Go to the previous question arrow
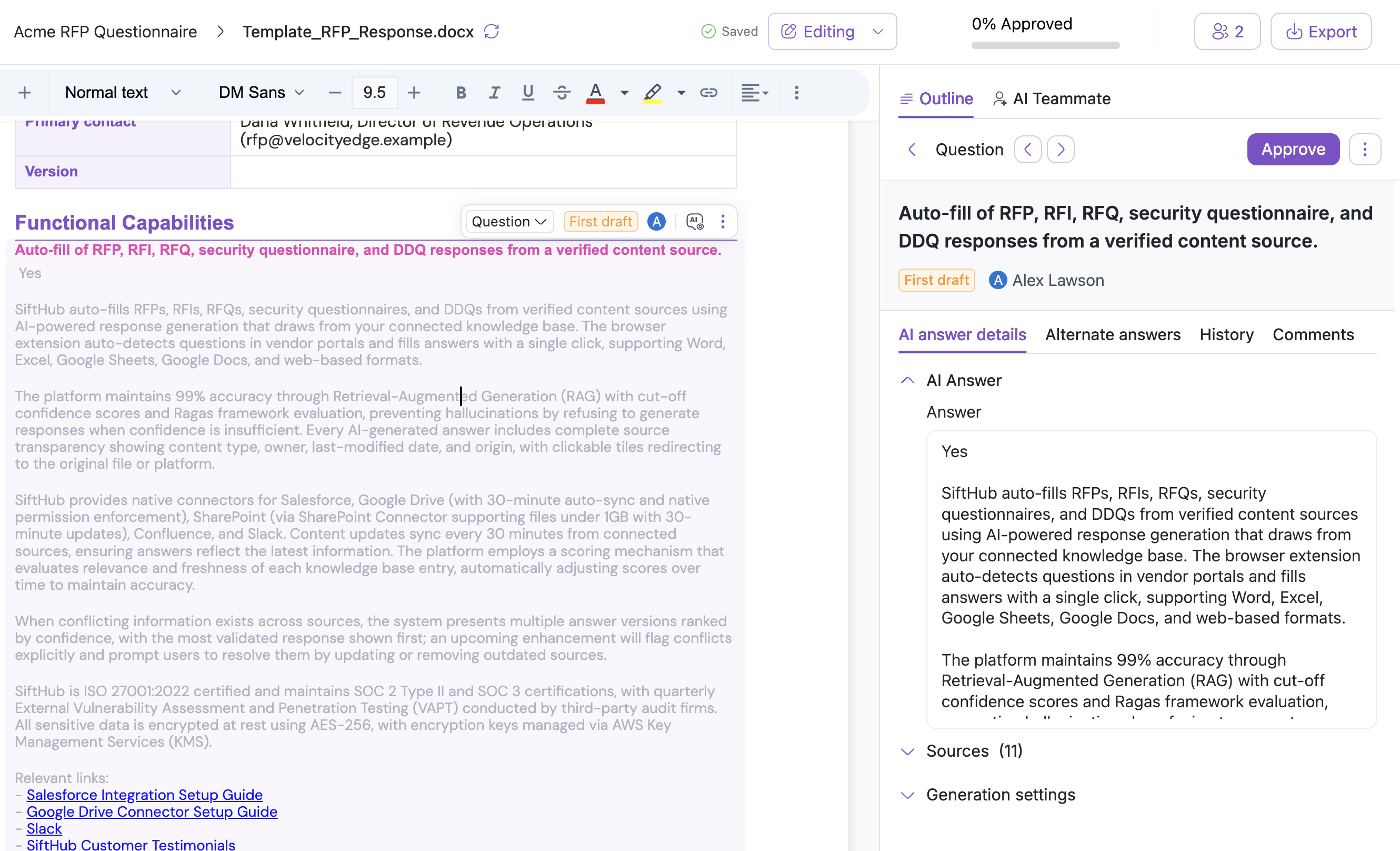1400x851 pixels. (x=1028, y=150)
